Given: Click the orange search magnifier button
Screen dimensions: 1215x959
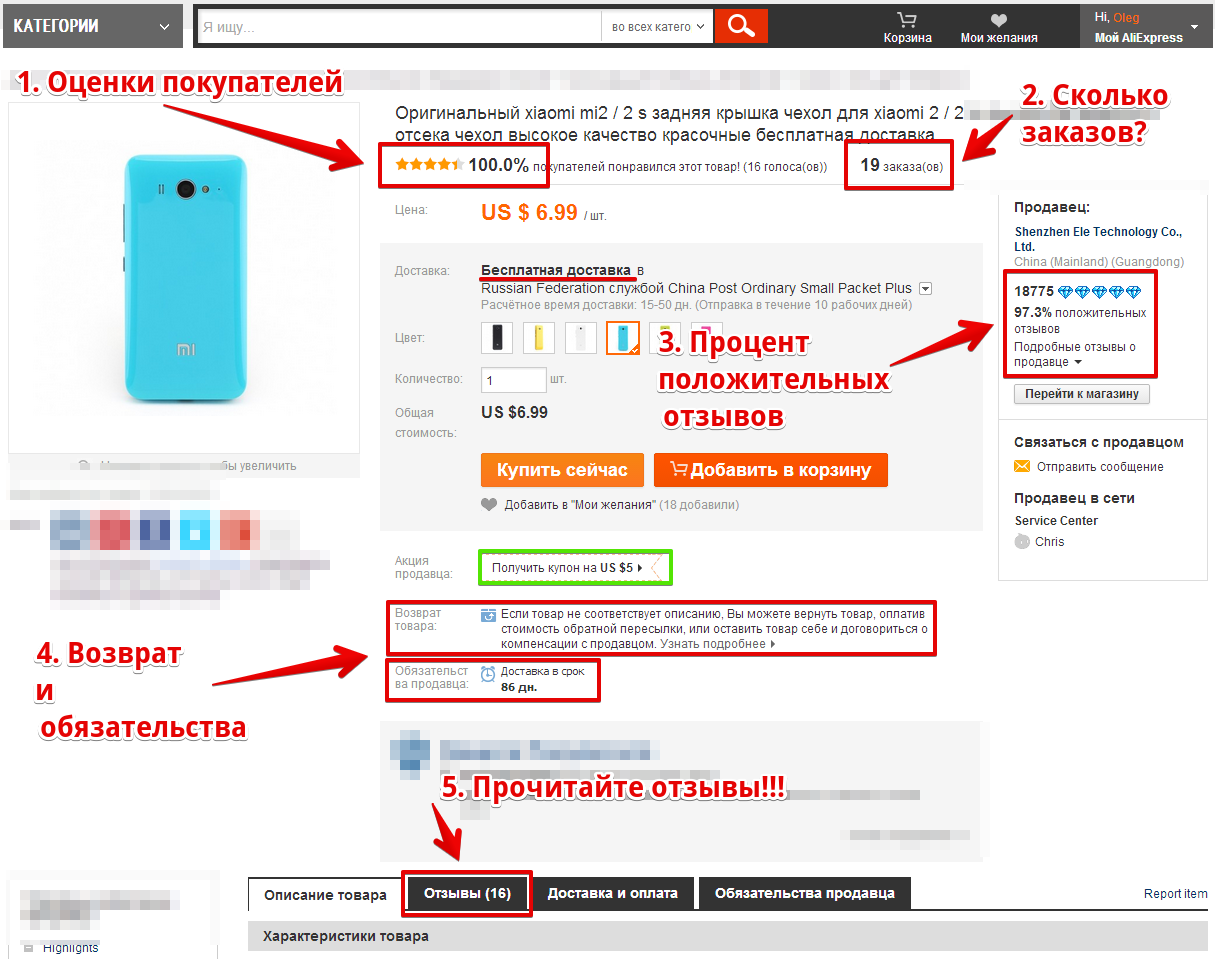Looking at the screenshot, I should (741, 26).
